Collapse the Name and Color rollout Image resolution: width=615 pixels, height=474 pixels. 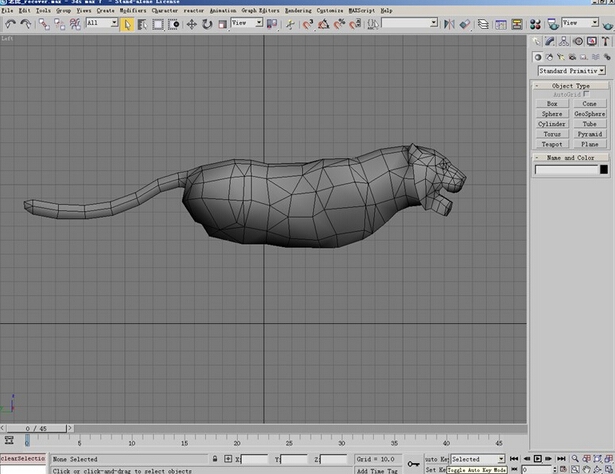pyautogui.click(x=571, y=158)
